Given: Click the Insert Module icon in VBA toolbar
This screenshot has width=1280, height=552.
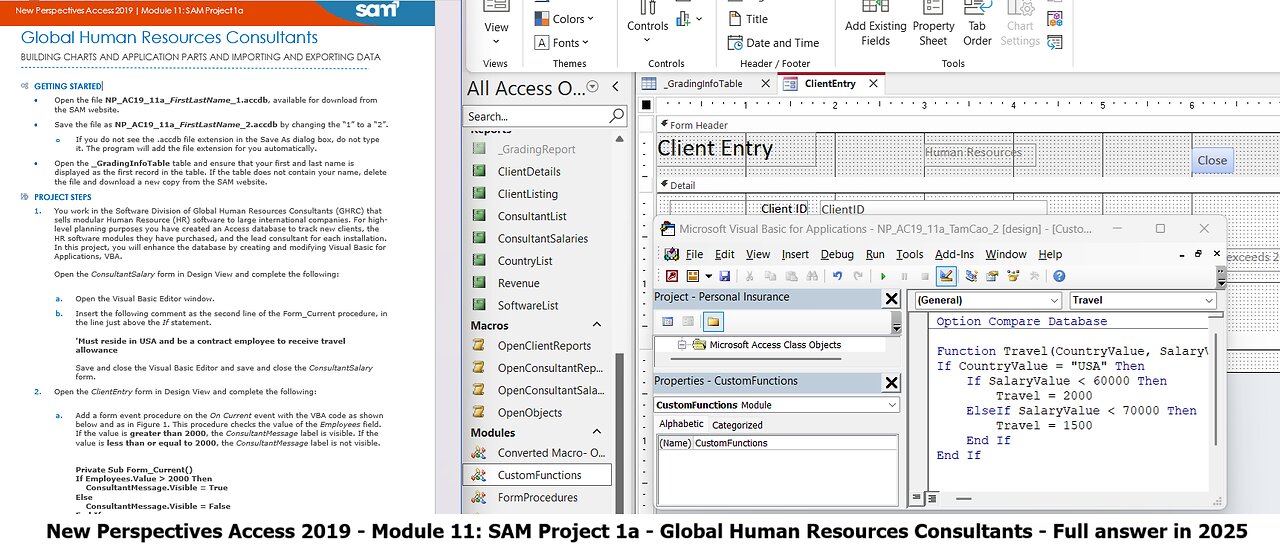Looking at the screenshot, I should point(692,276).
